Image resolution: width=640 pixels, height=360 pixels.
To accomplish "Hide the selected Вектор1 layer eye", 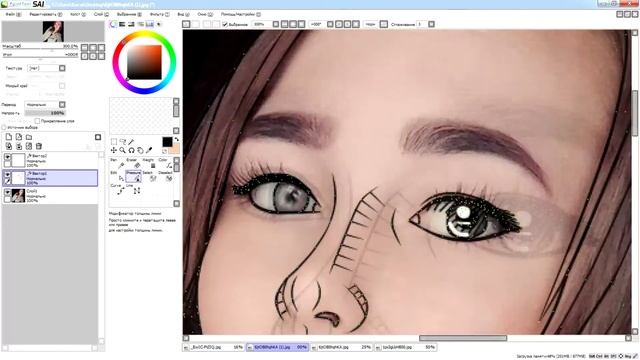I will coord(7,174).
